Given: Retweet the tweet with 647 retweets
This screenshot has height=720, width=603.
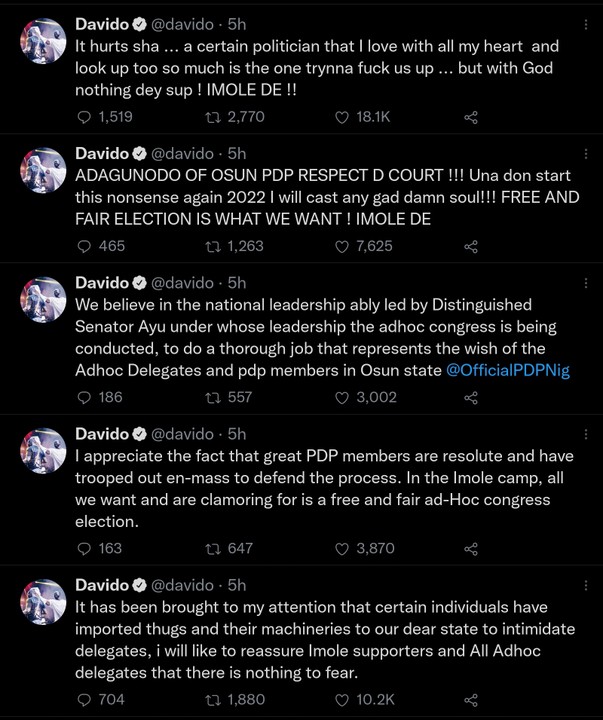Looking at the screenshot, I should [x=212, y=548].
